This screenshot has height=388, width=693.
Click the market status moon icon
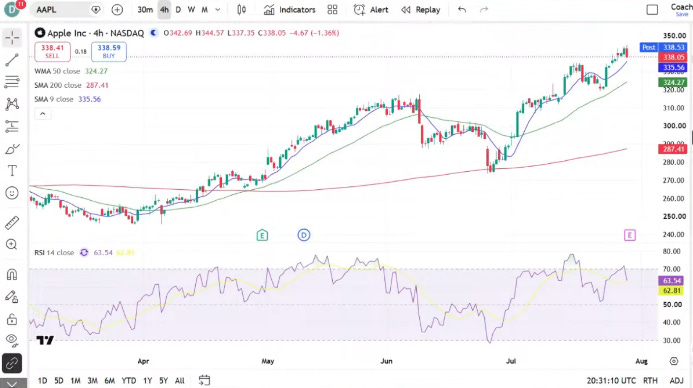(154, 33)
